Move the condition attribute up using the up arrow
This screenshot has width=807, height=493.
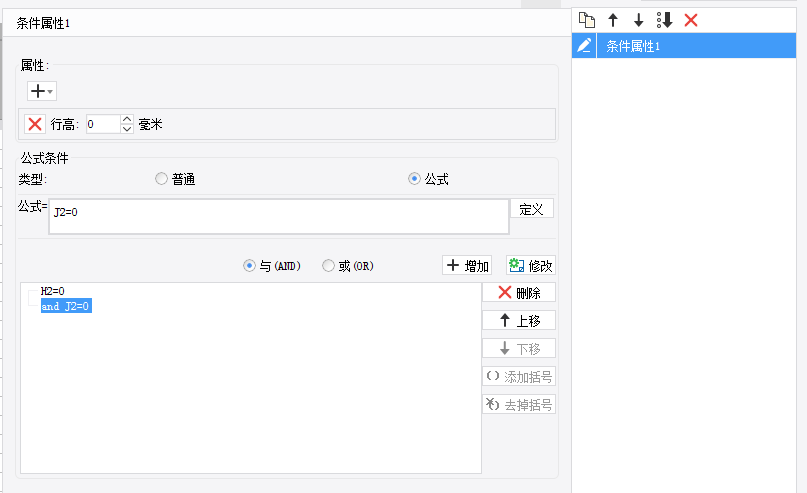pos(612,21)
